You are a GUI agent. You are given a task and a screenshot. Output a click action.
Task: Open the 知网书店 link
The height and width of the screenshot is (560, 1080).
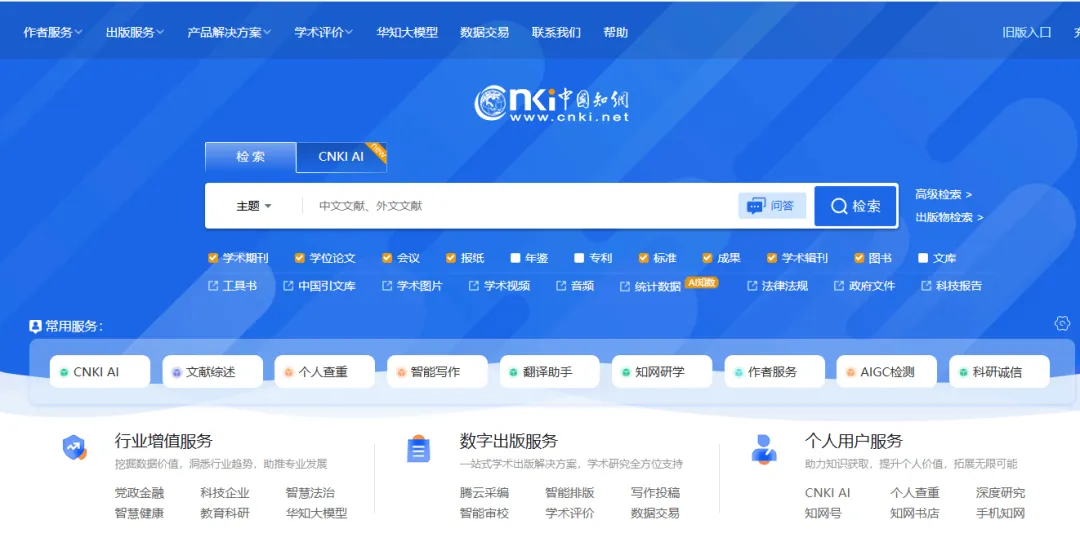(x=915, y=514)
